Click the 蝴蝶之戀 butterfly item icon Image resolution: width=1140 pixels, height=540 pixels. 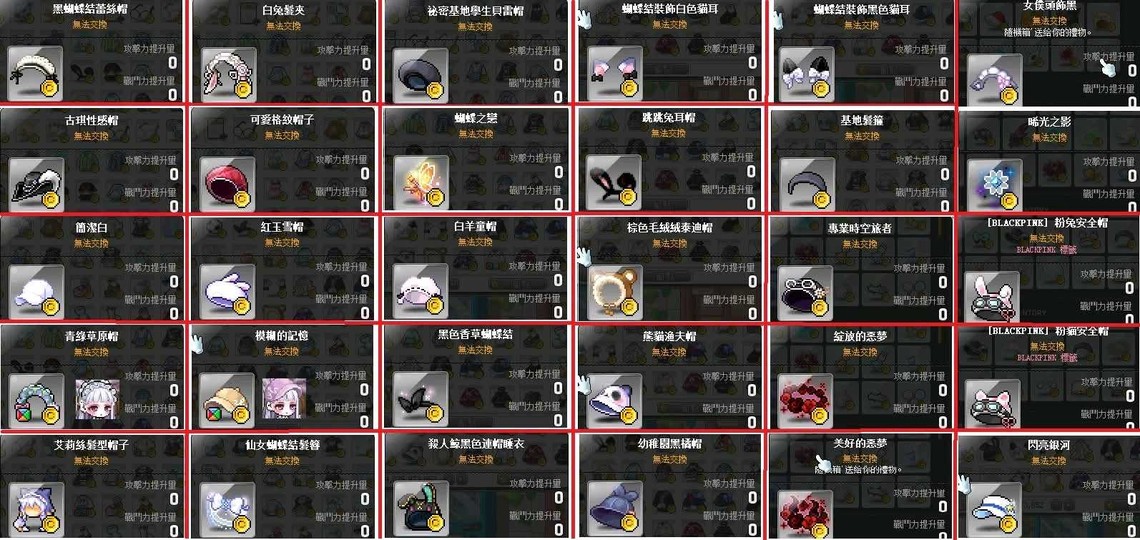pos(420,184)
